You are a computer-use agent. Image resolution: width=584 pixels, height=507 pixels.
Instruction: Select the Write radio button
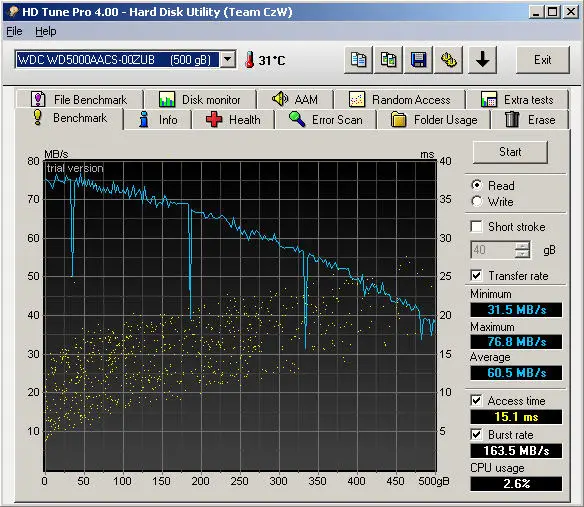pos(476,202)
